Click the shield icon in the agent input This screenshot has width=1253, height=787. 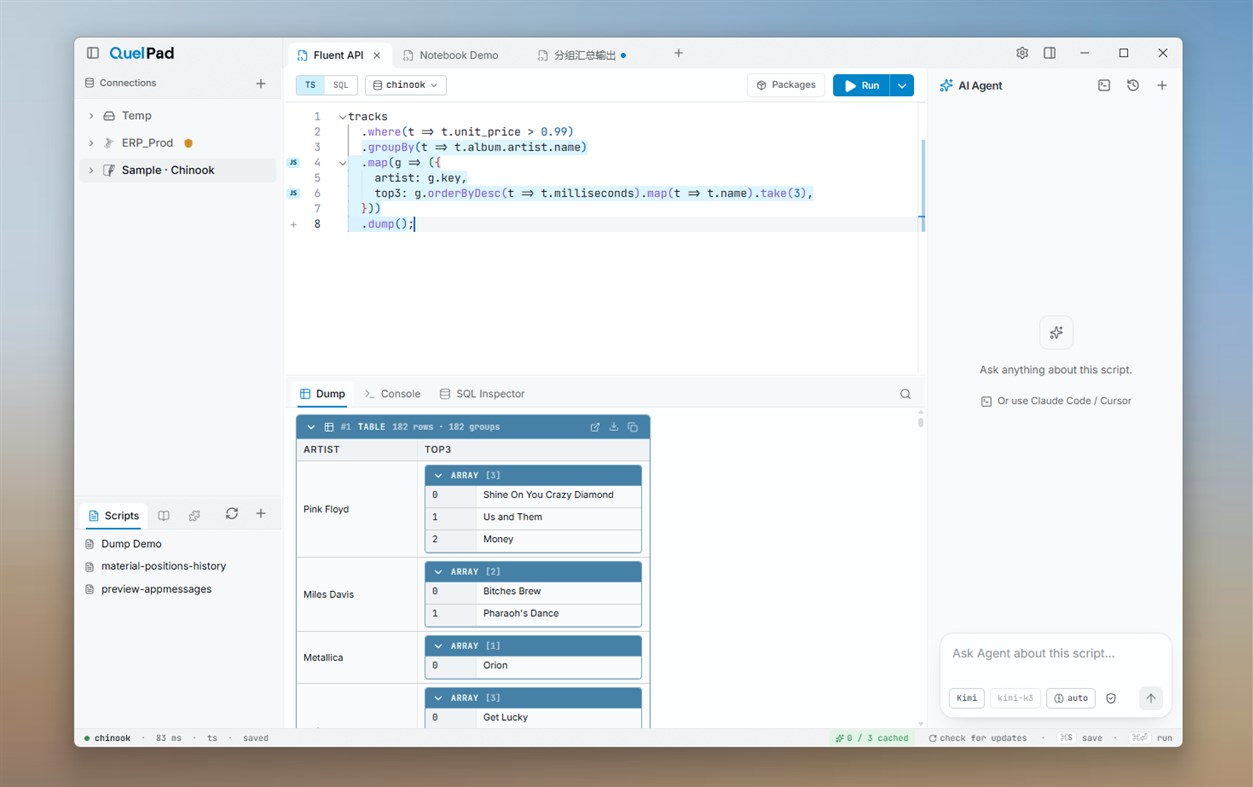(1111, 698)
